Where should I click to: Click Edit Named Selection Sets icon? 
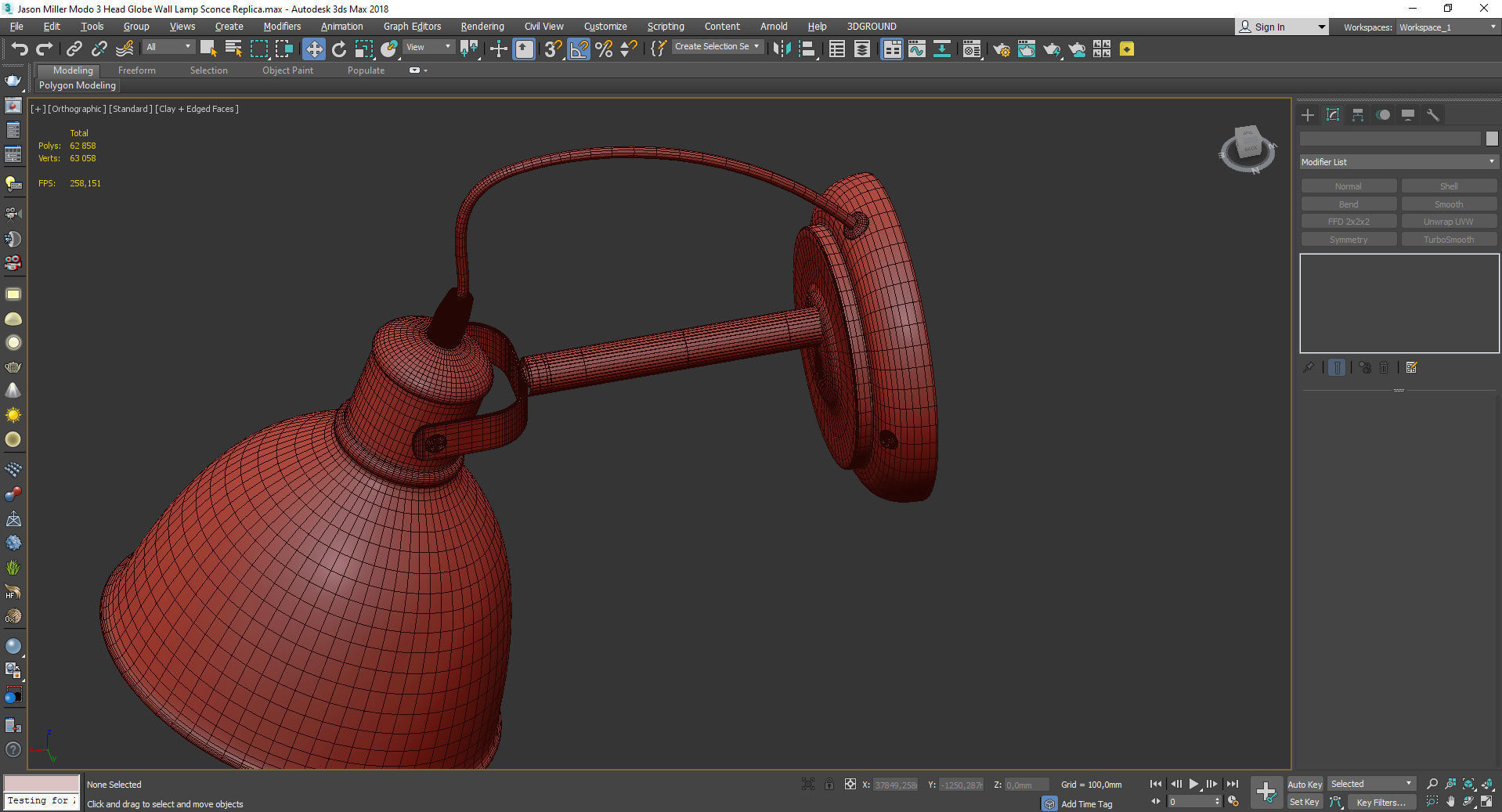(658, 49)
